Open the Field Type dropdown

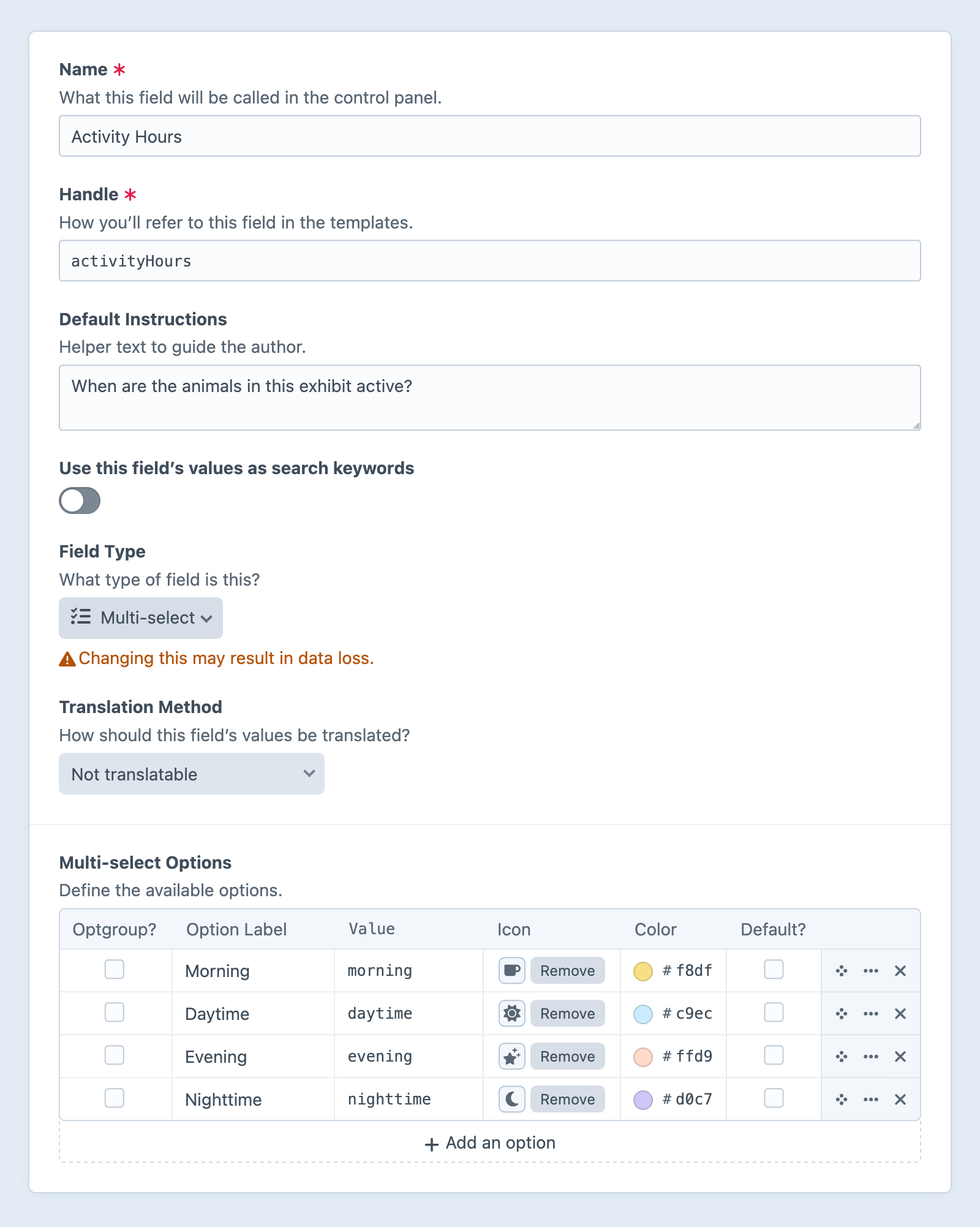click(140, 617)
